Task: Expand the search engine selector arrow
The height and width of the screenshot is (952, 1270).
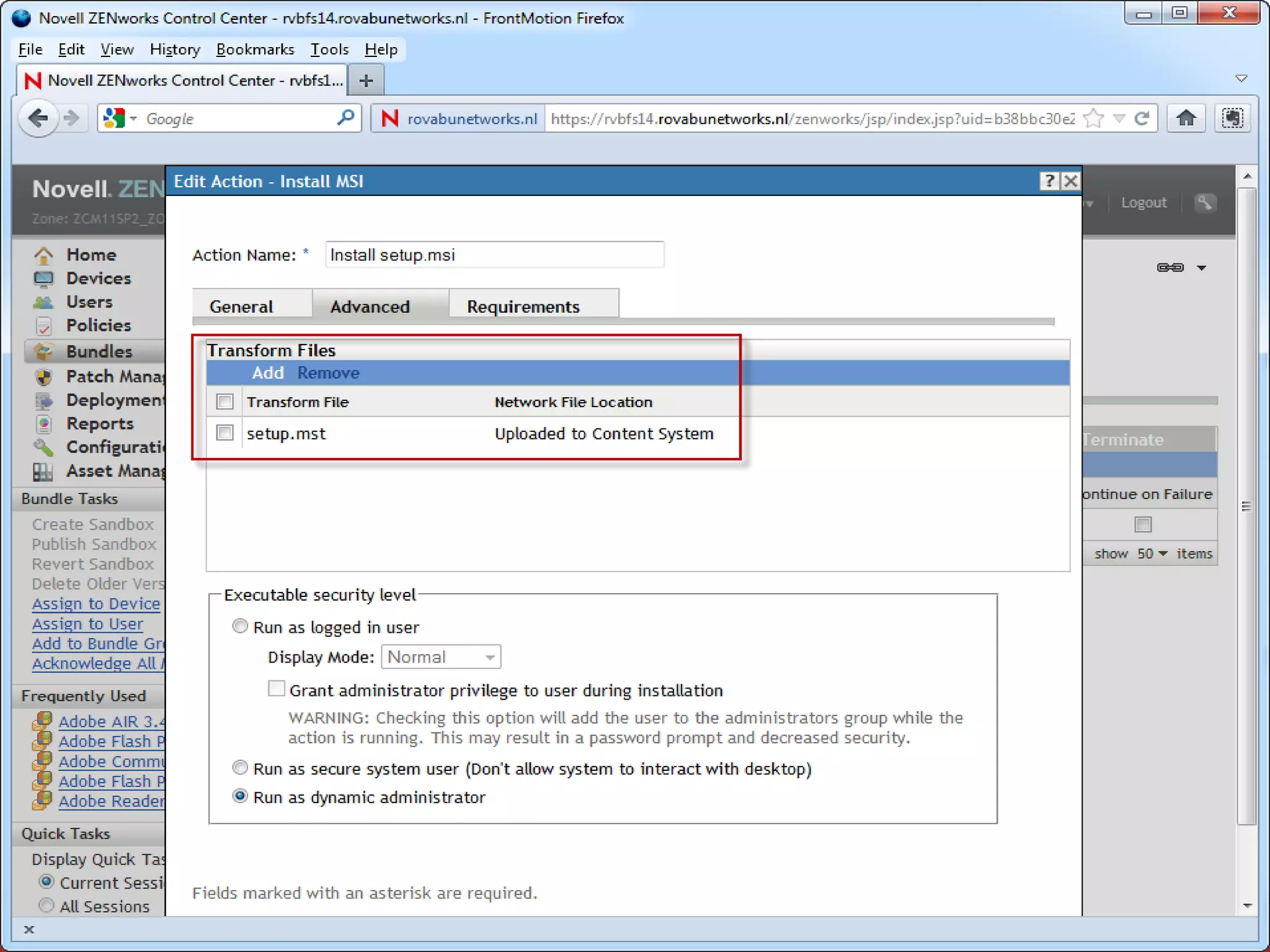Action: 133,118
